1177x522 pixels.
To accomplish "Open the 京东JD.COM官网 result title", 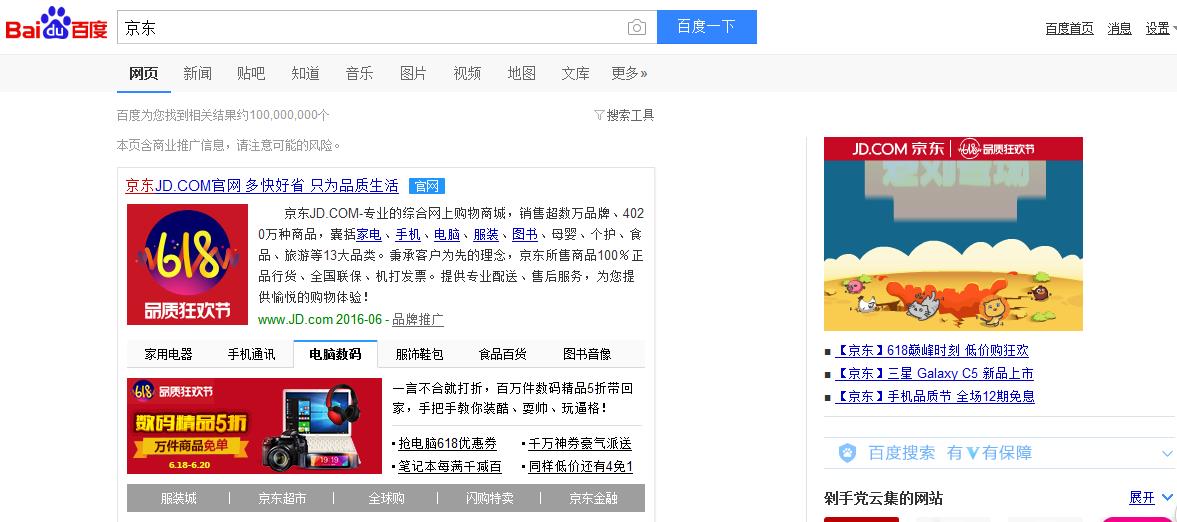I will (x=262, y=186).
